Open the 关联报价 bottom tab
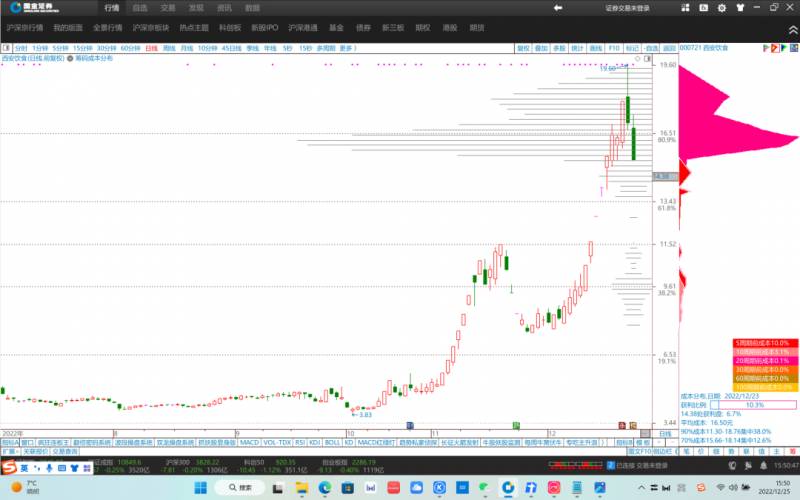The height and width of the screenshot is (500, 800). click(35, 452)
